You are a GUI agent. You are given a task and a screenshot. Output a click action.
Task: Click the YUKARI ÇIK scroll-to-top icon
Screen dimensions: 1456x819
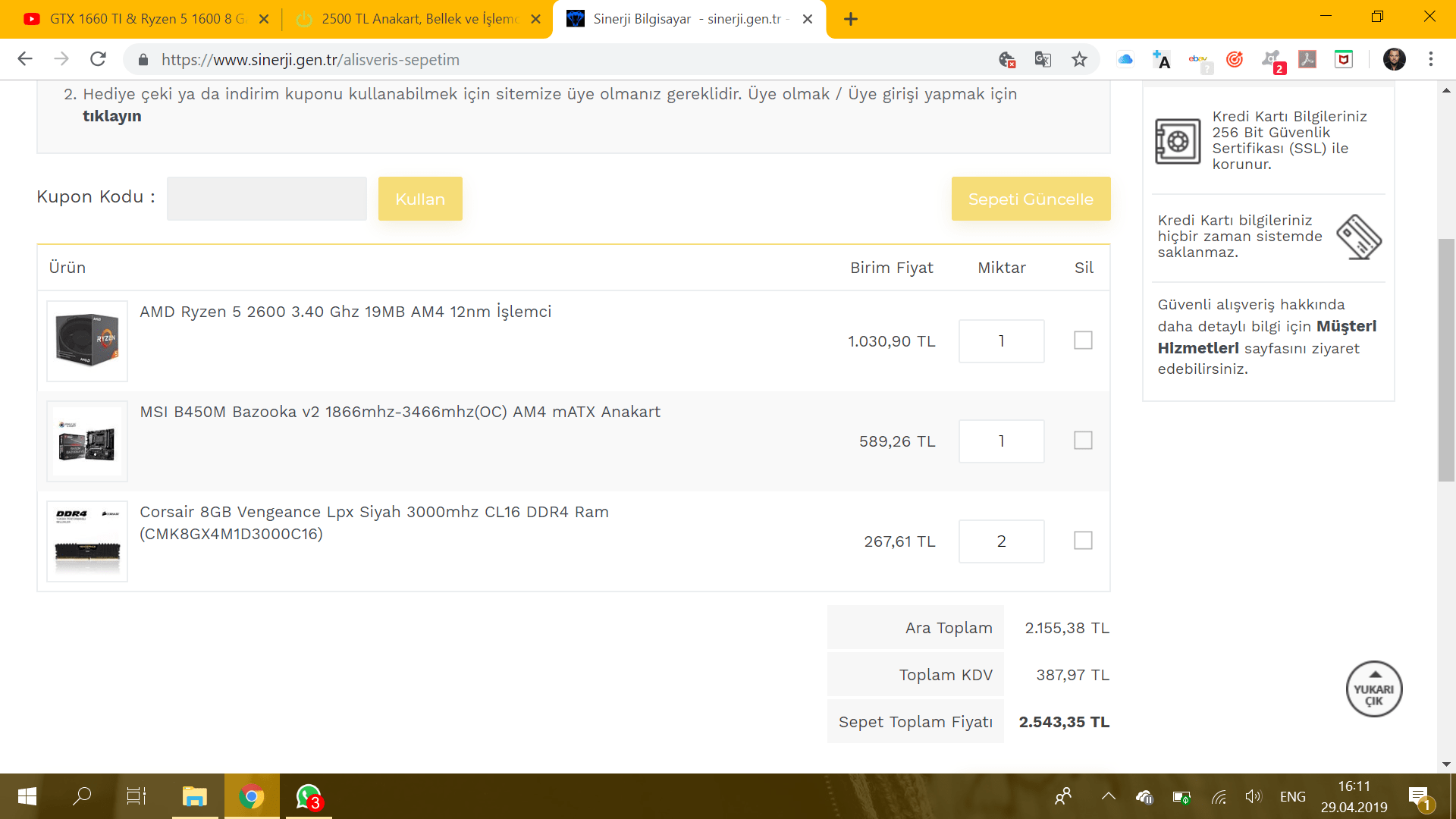point(1373,689)
